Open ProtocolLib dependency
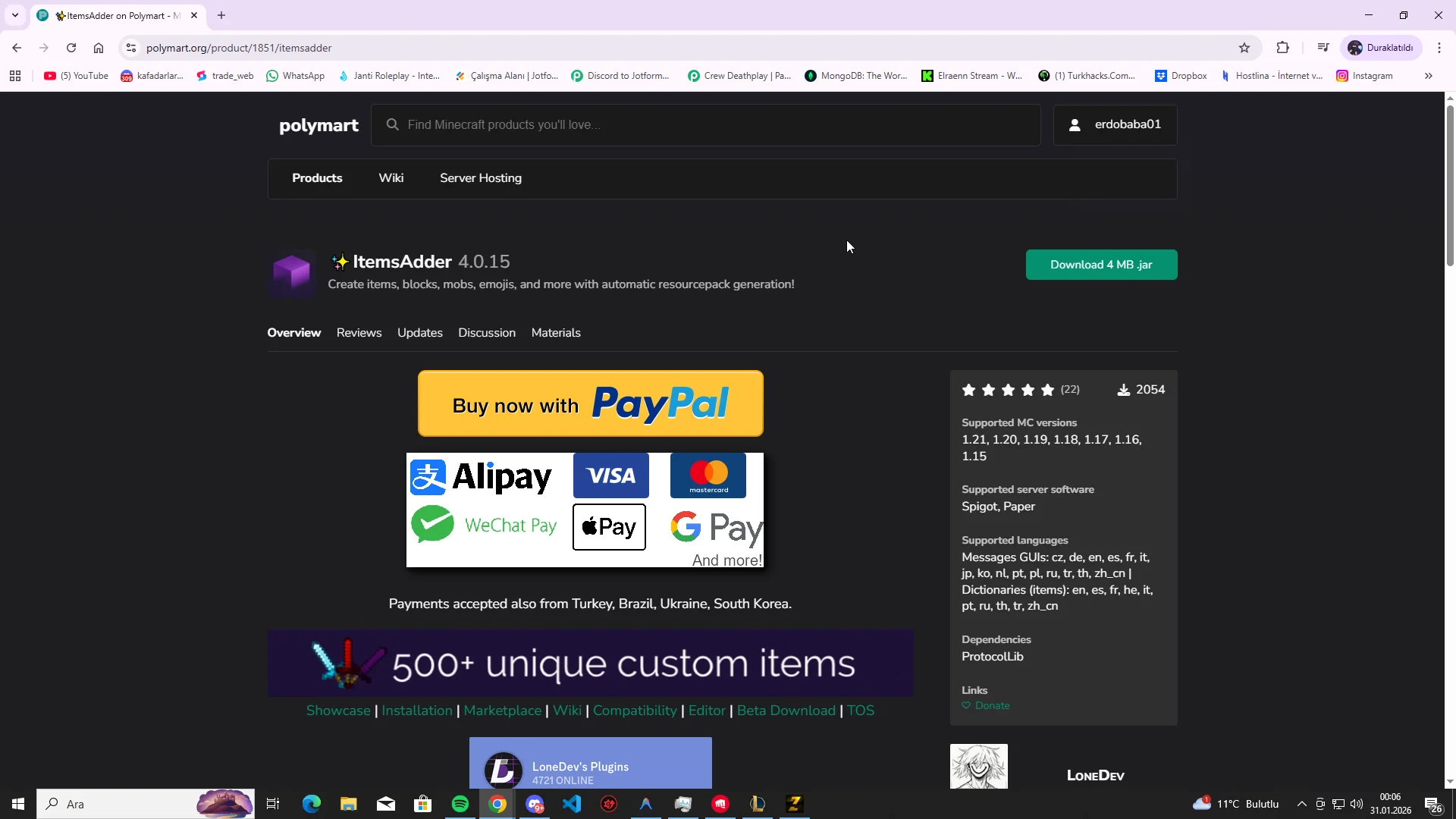Screen dimensions: 1456x819 [992, 657]
